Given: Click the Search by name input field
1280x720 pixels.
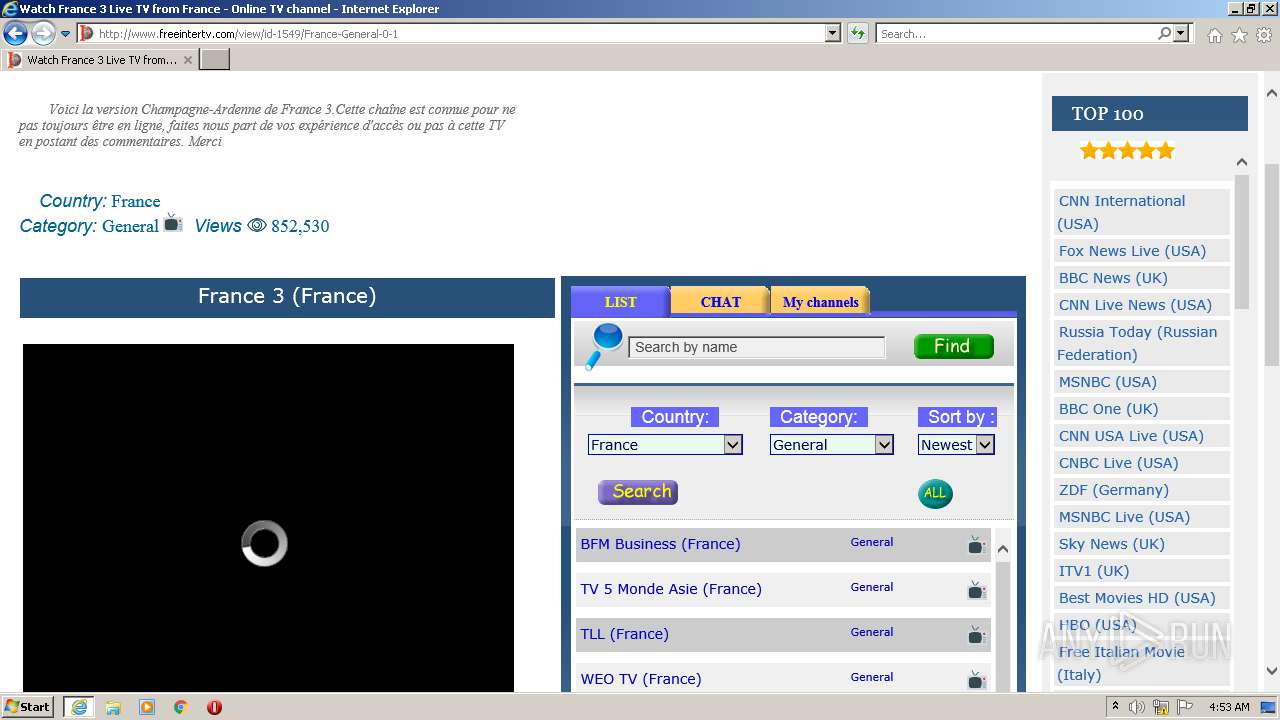Looking at the screenshot, I should click(x=757, y=347).
